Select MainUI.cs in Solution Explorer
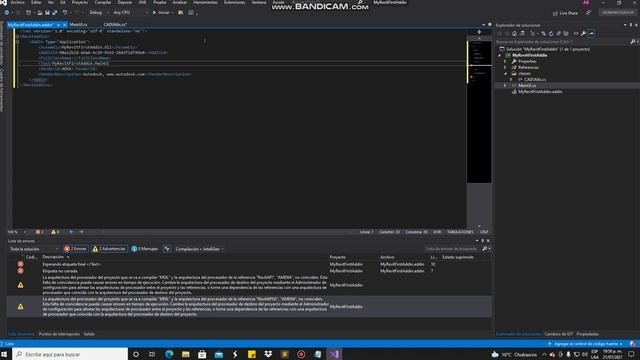640x360 pixels. (527, 86)
